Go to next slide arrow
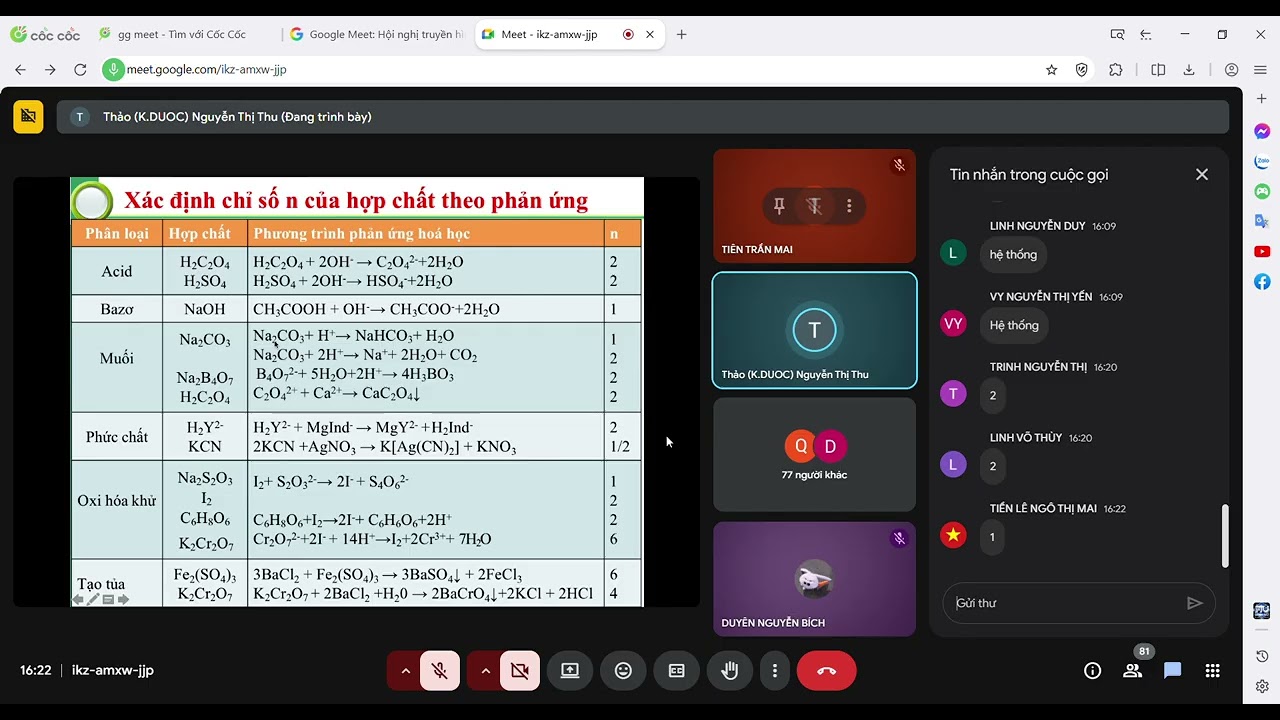Image resolution: width=1280 pixels, height=720 pixels. (x=123, y=599)
